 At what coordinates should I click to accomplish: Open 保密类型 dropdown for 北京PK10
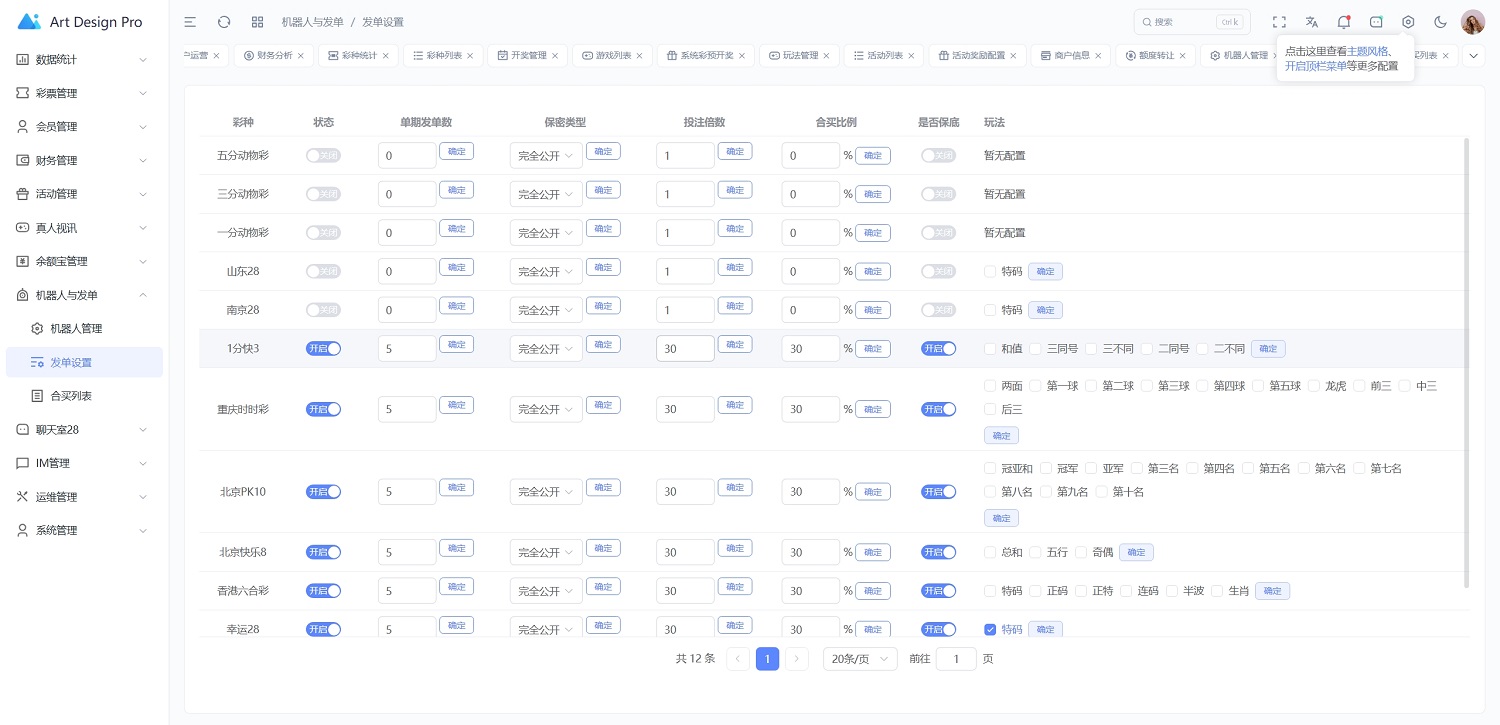(x=545, y=492)
